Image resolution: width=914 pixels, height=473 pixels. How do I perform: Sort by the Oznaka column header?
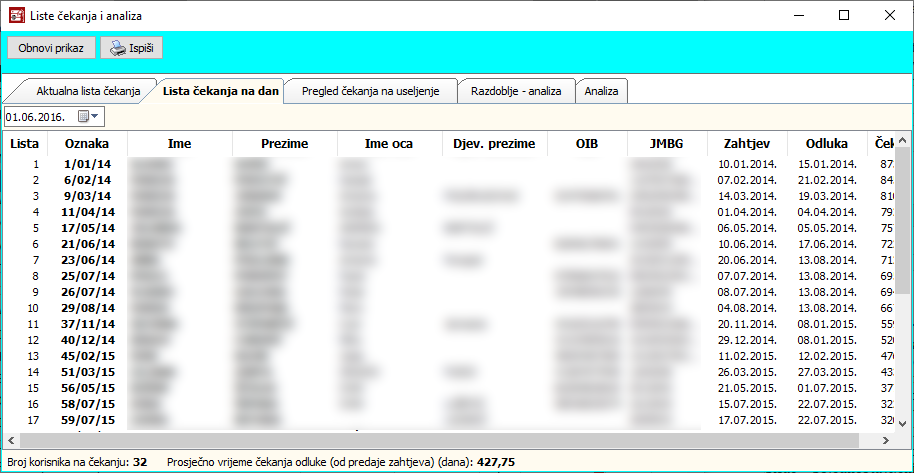coord(88,144)
